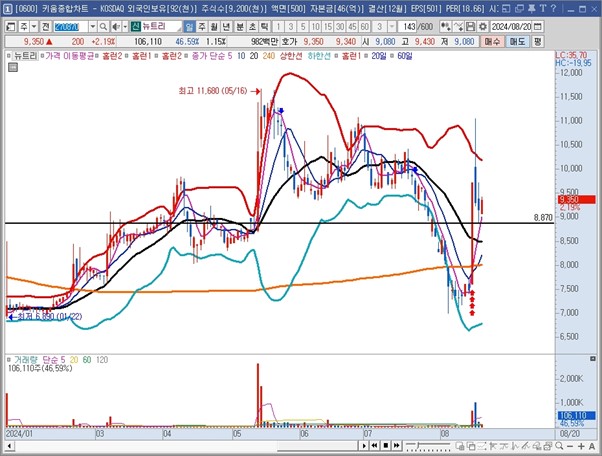Click the minus zoom-out icon

point(570,446)
